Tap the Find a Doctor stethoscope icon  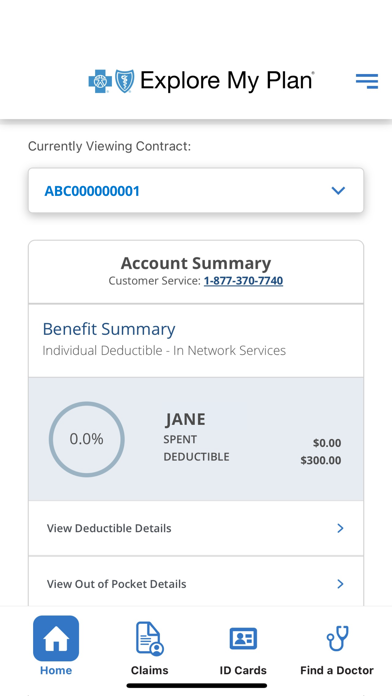(337, 638)
